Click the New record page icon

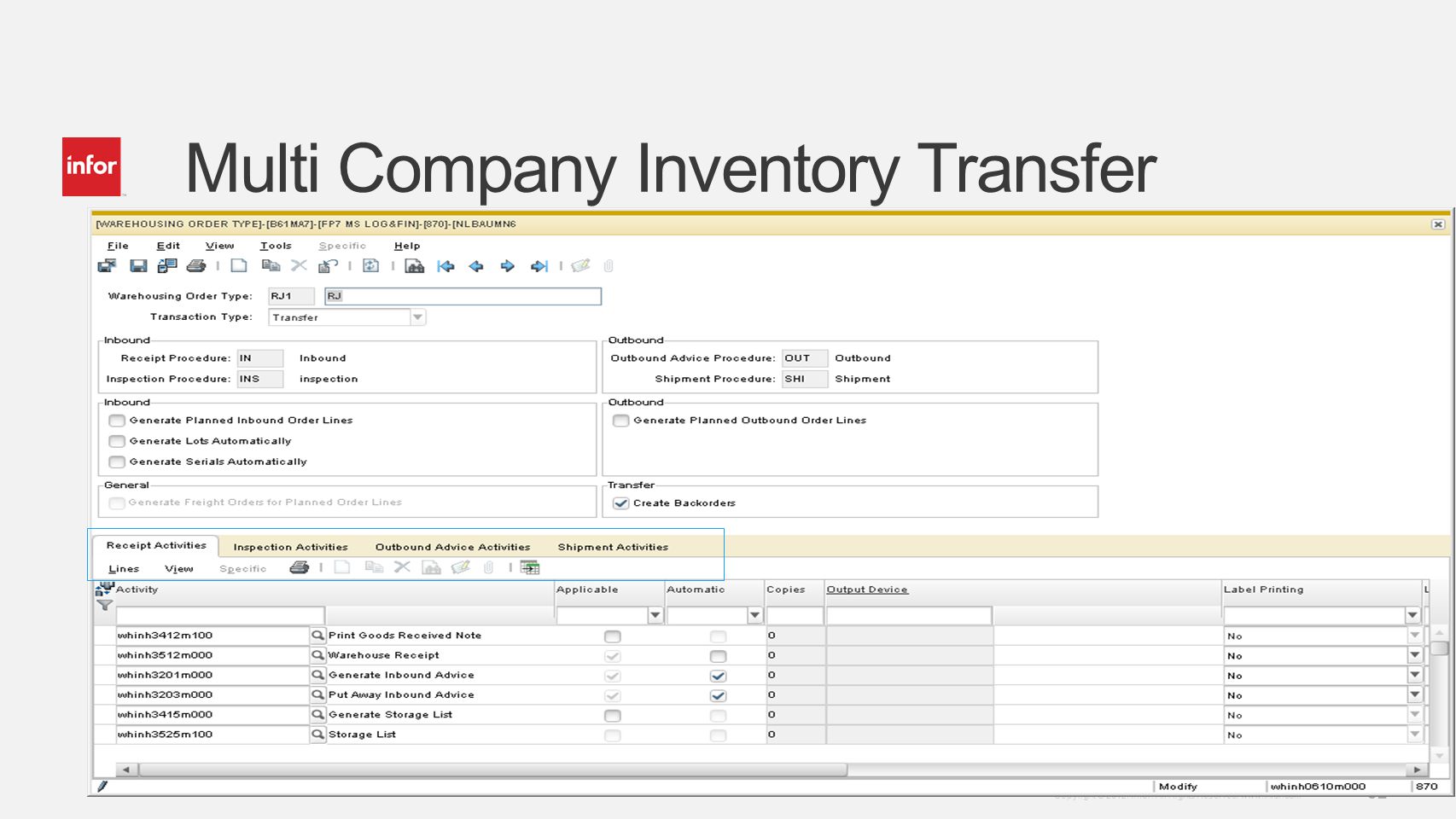(x=239, y=266)
